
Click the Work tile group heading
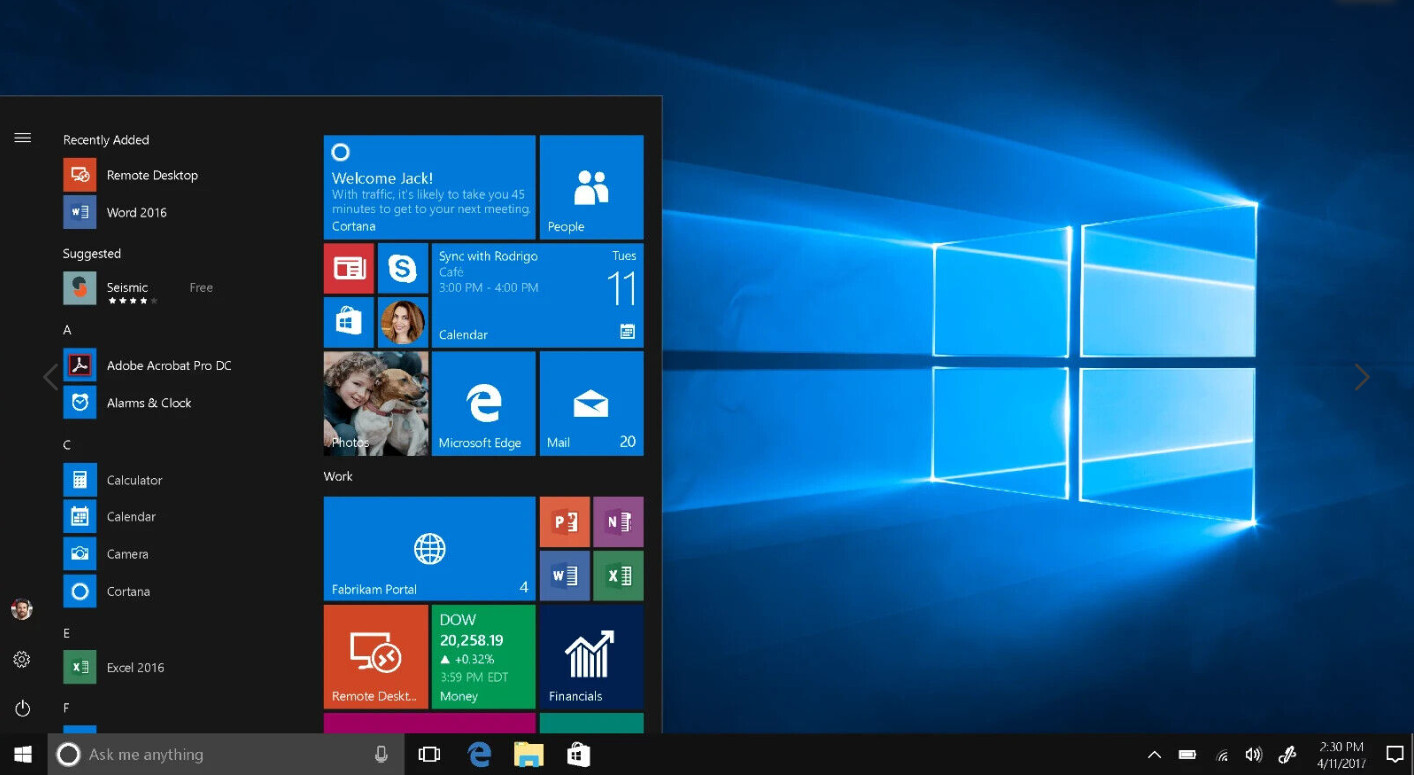338,476
